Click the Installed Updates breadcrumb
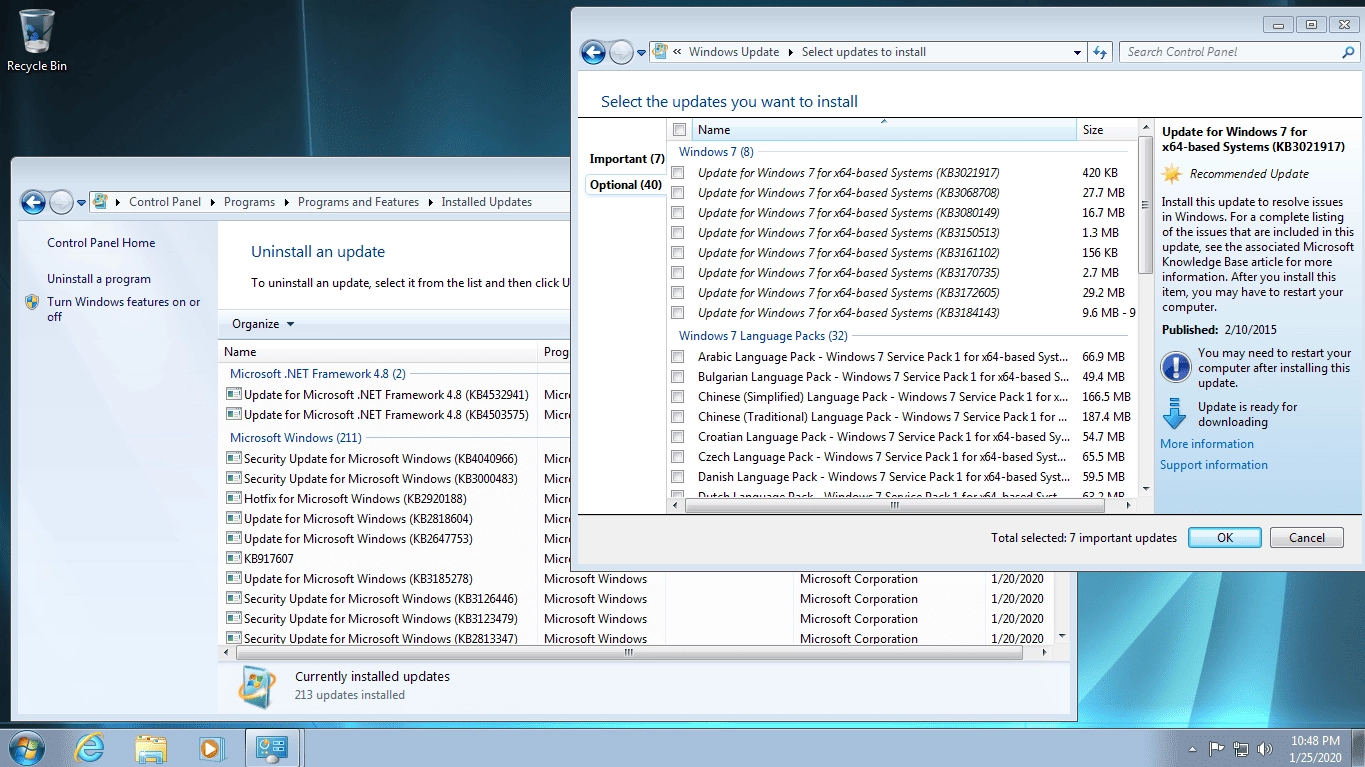Image resolution: width=1365 pixels, height=767 pixels. point(487,202)
